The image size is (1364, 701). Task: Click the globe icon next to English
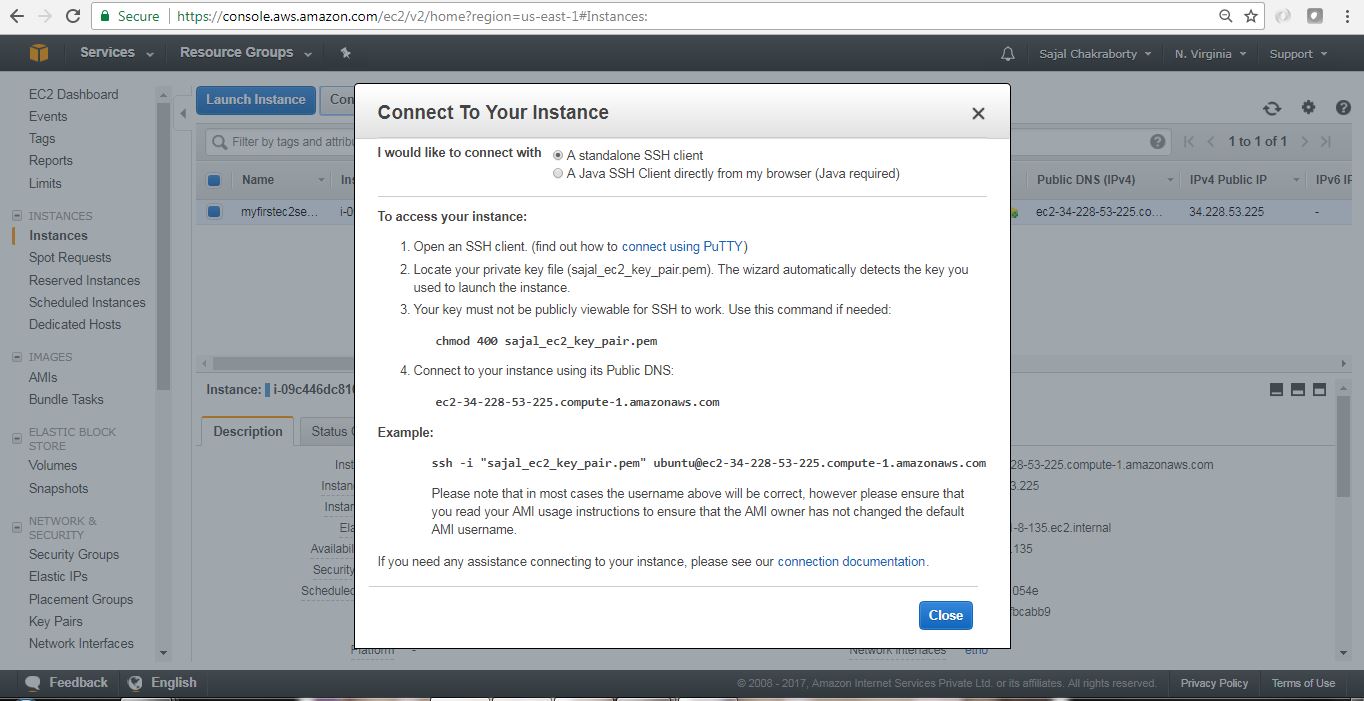coord(135,682)
